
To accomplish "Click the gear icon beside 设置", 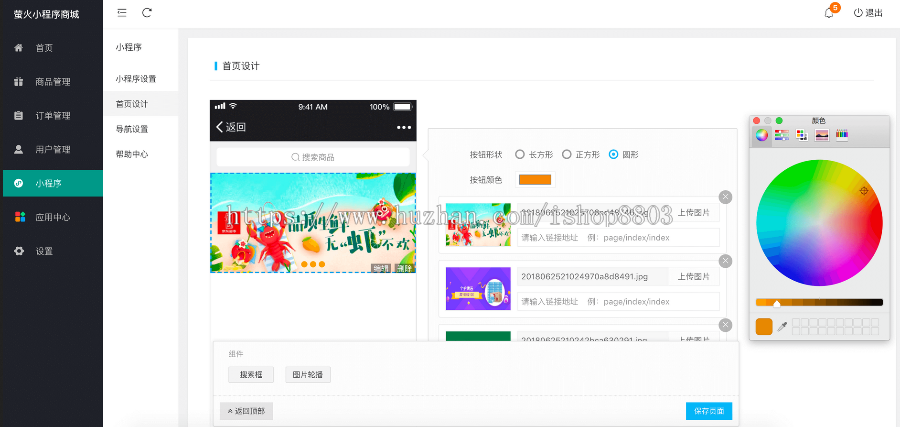I will click(19, 251).
